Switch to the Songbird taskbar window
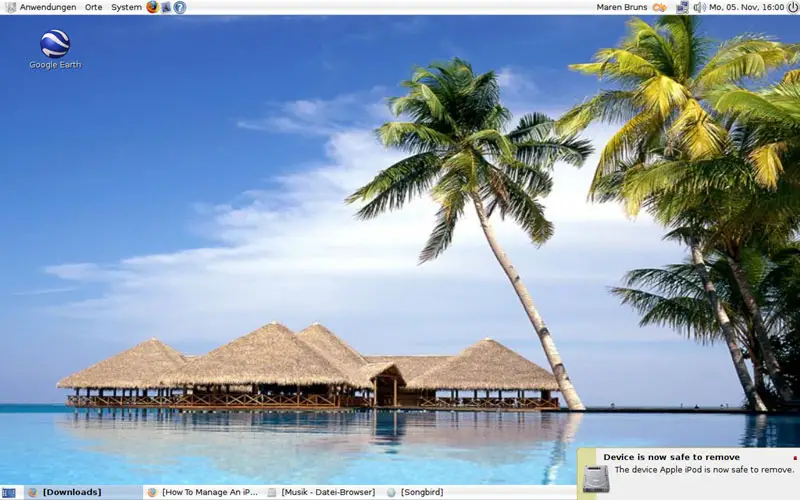This screenshot has height=500, width=800. tap(415, 492)
